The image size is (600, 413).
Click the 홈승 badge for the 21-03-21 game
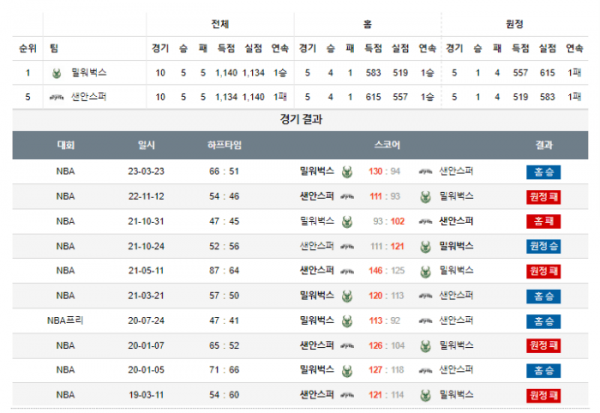point(543,296)
